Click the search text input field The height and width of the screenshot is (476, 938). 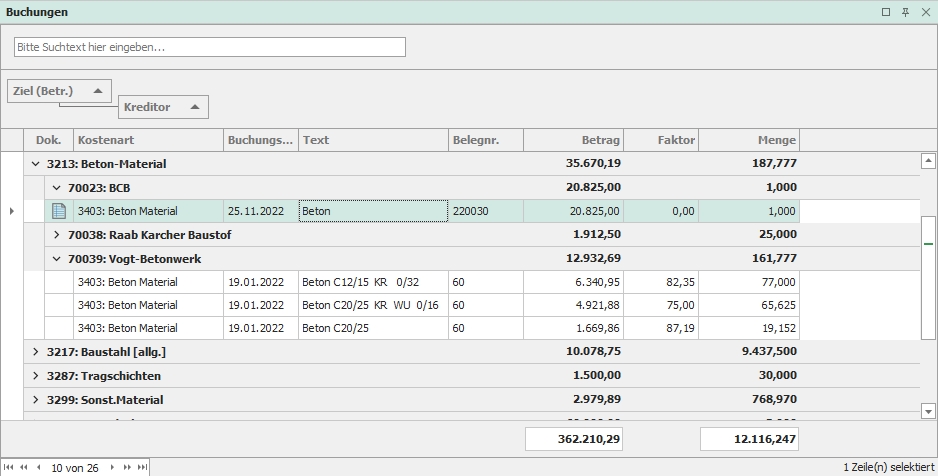point(210,47)
